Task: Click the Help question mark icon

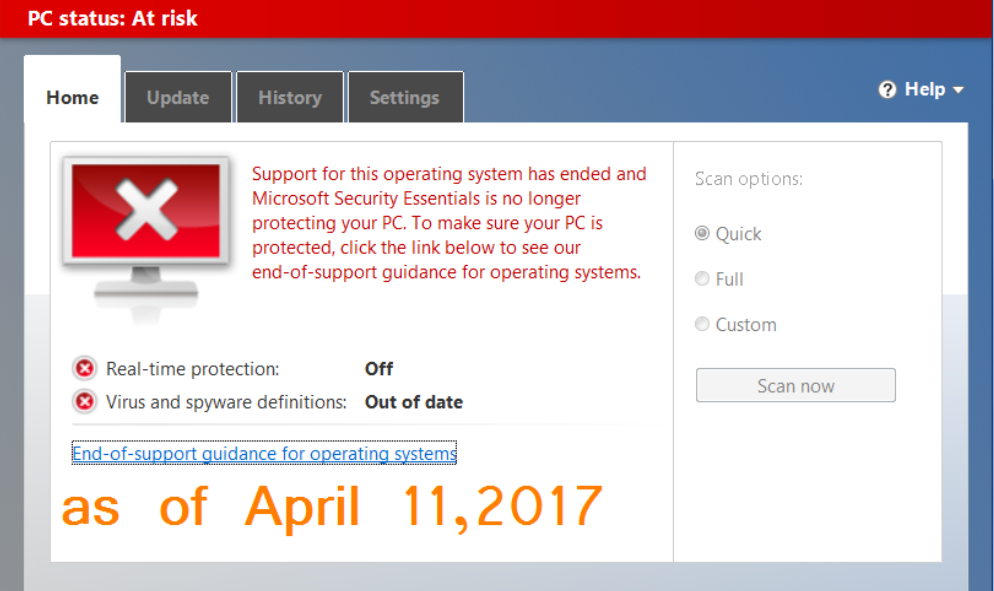Action: (x=887, y=90)
